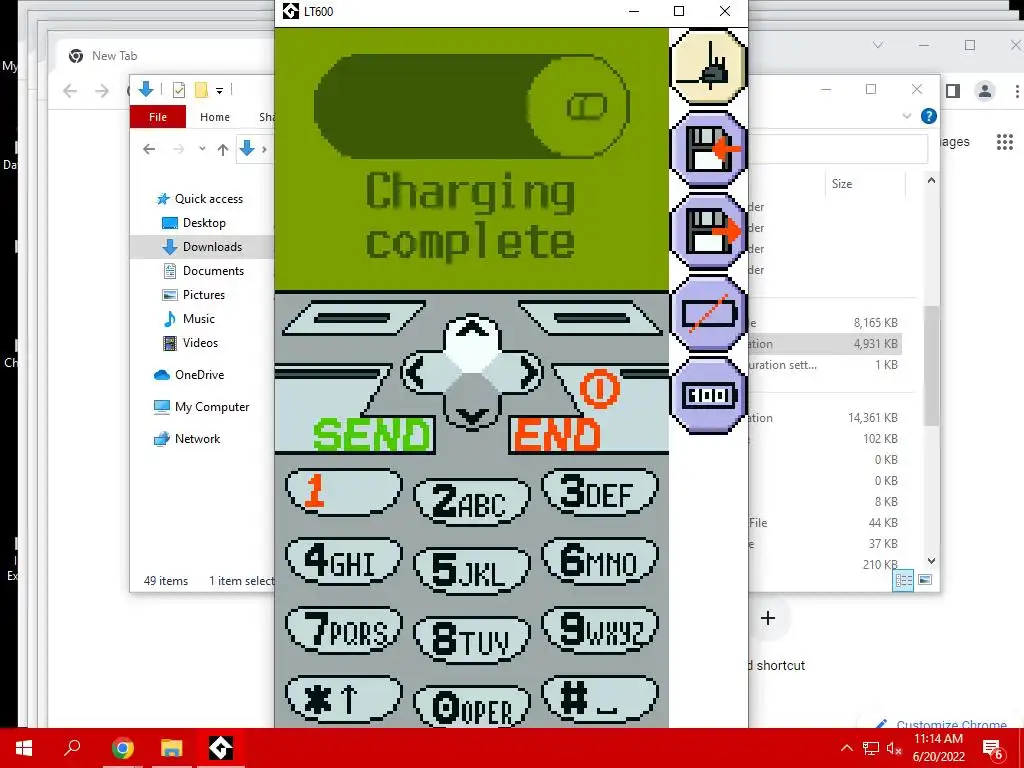Tap the D-pad down arrow
Screen dimensions: 1024x768
pyautogui.click(x=472, y=413)
